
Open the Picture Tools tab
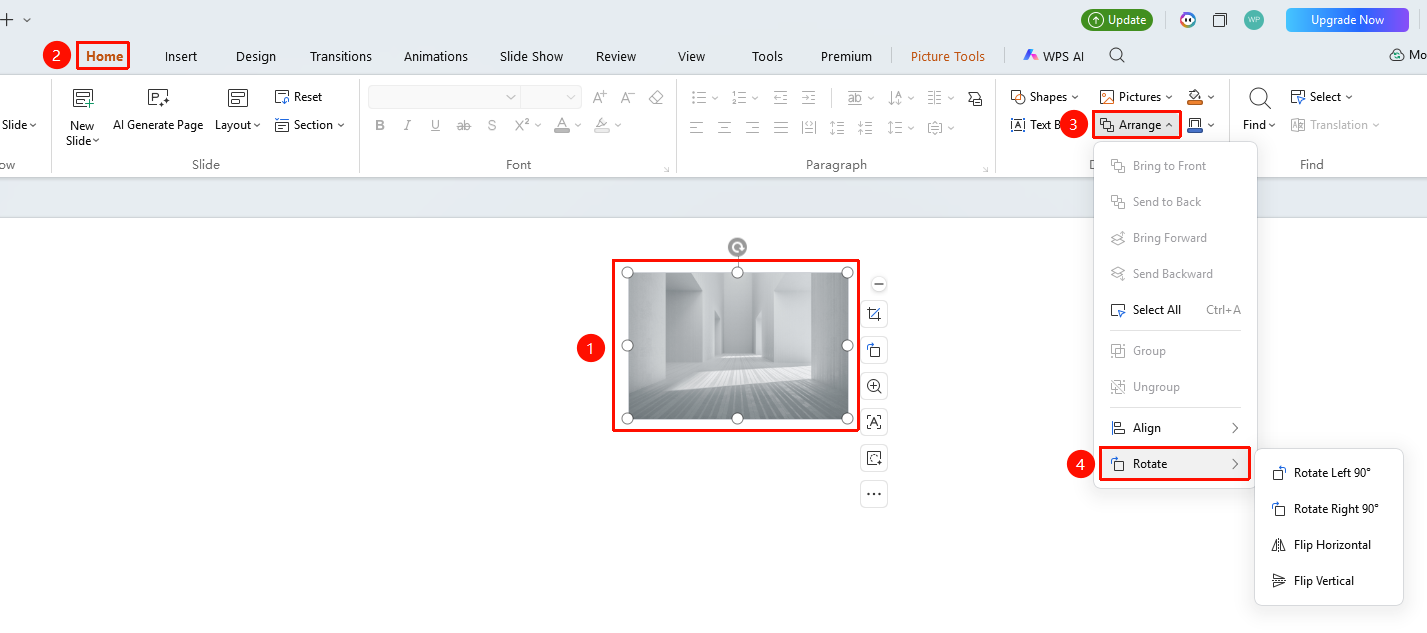coord(948,56)
